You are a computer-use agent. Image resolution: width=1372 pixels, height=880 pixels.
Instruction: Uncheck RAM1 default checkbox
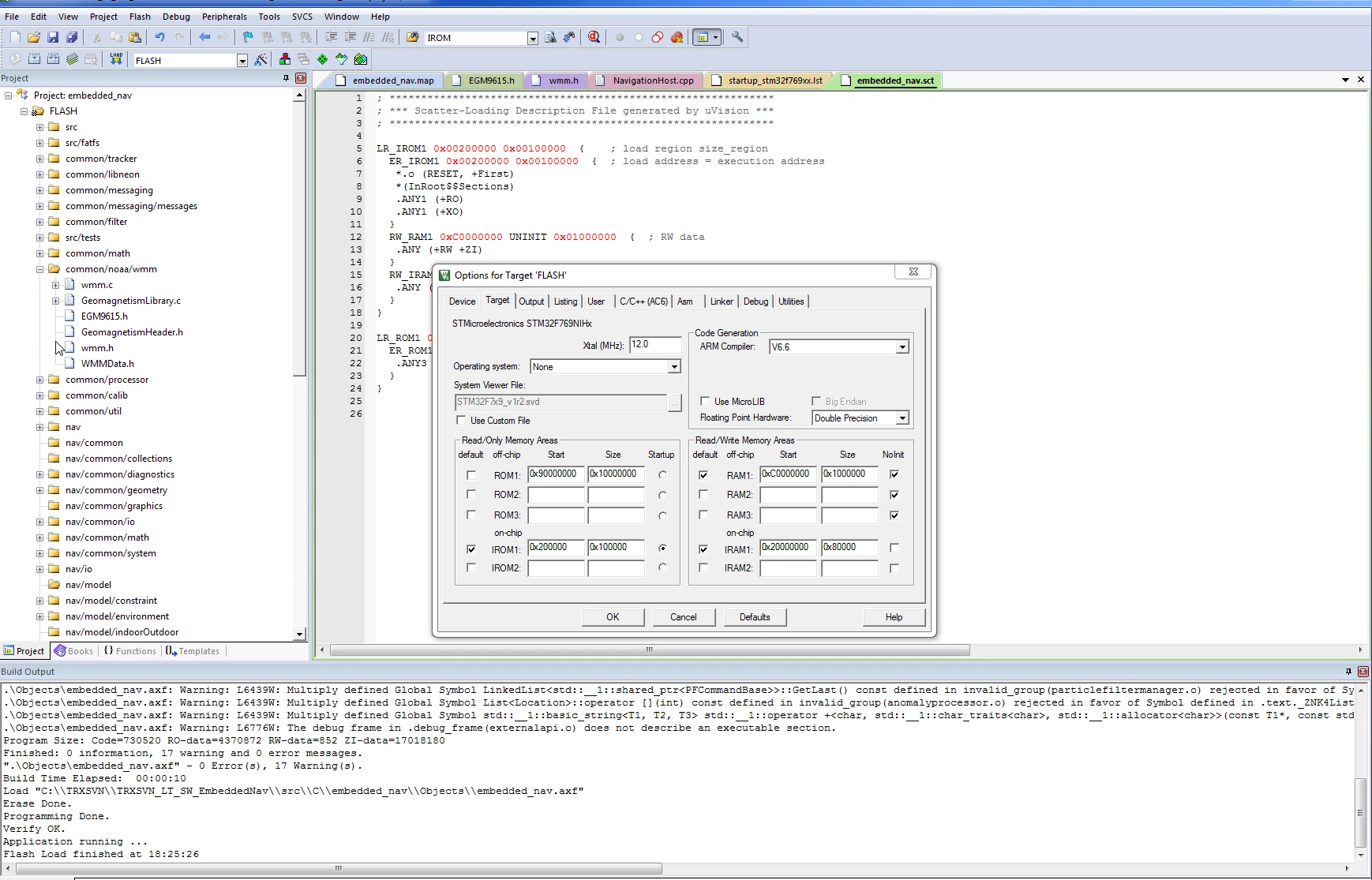click(703, 475)
